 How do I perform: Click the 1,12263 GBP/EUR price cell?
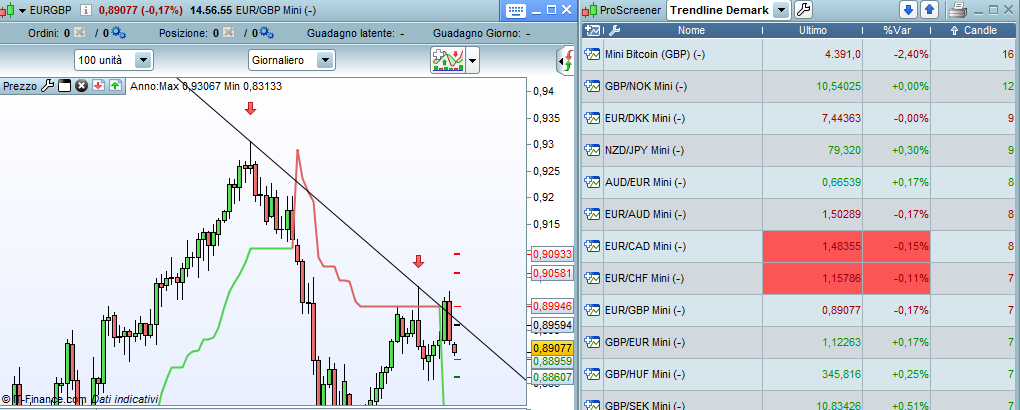tap(813, 342)
